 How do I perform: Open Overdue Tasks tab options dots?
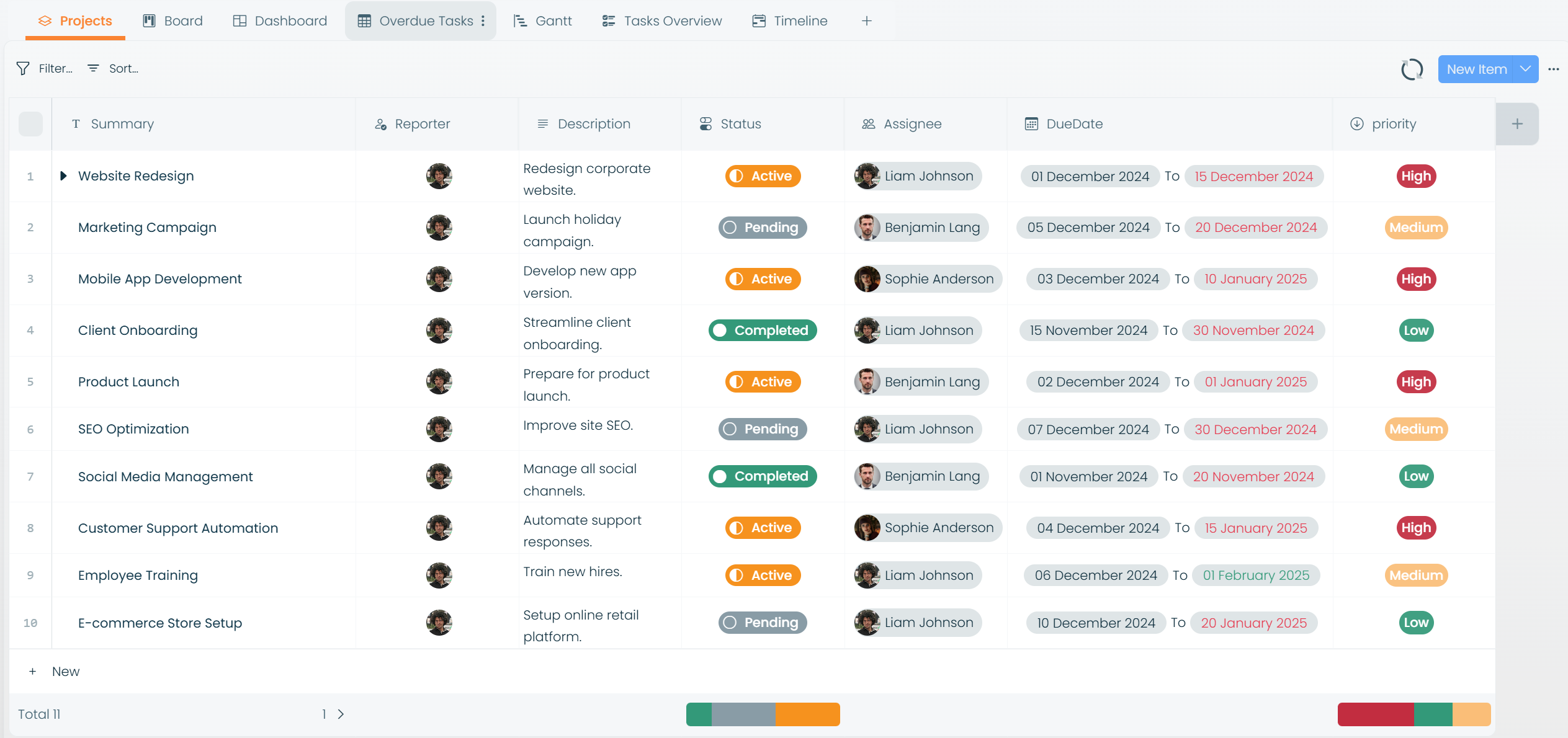(483, 21)
